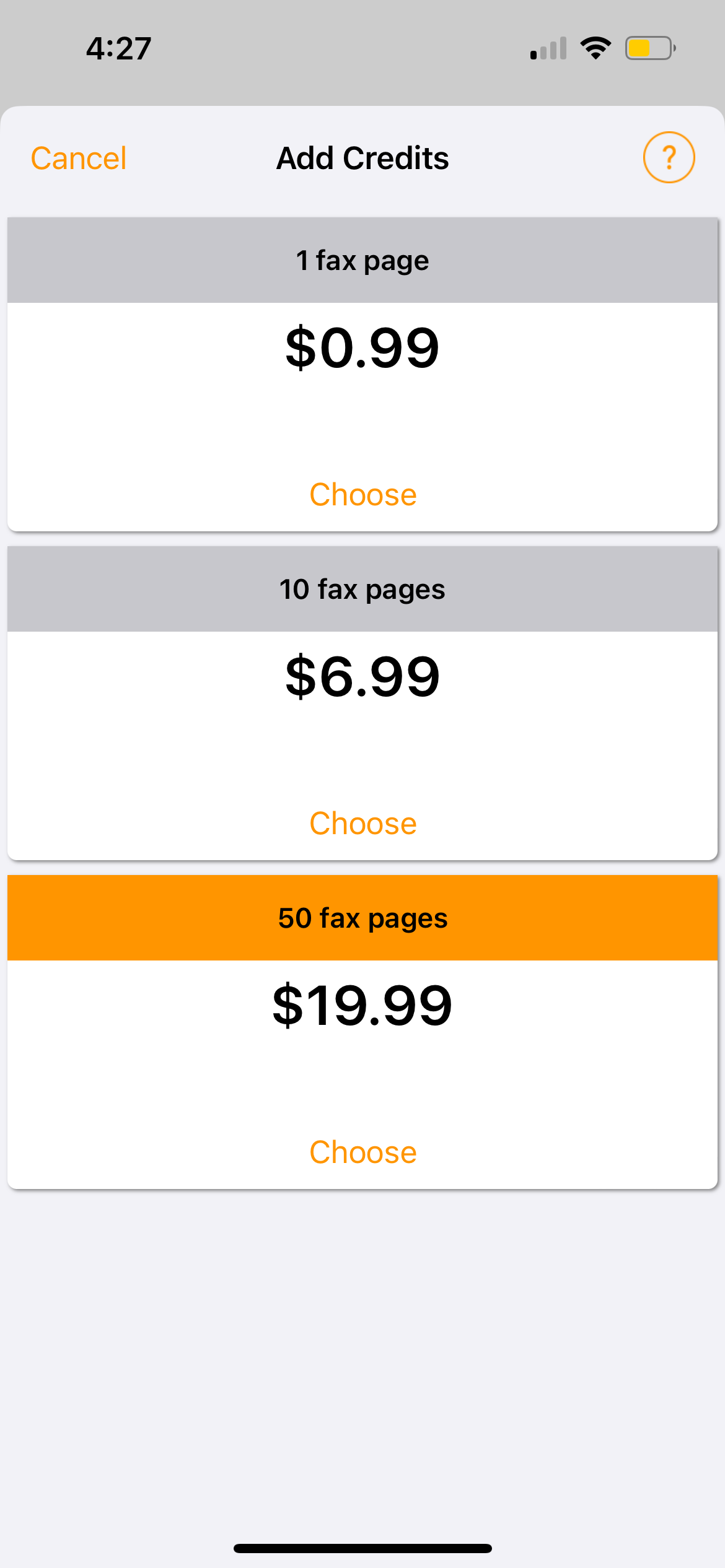The image size is (725, 1568).
Task: Choose the 10 fax pages package
Action: (362, 824)
